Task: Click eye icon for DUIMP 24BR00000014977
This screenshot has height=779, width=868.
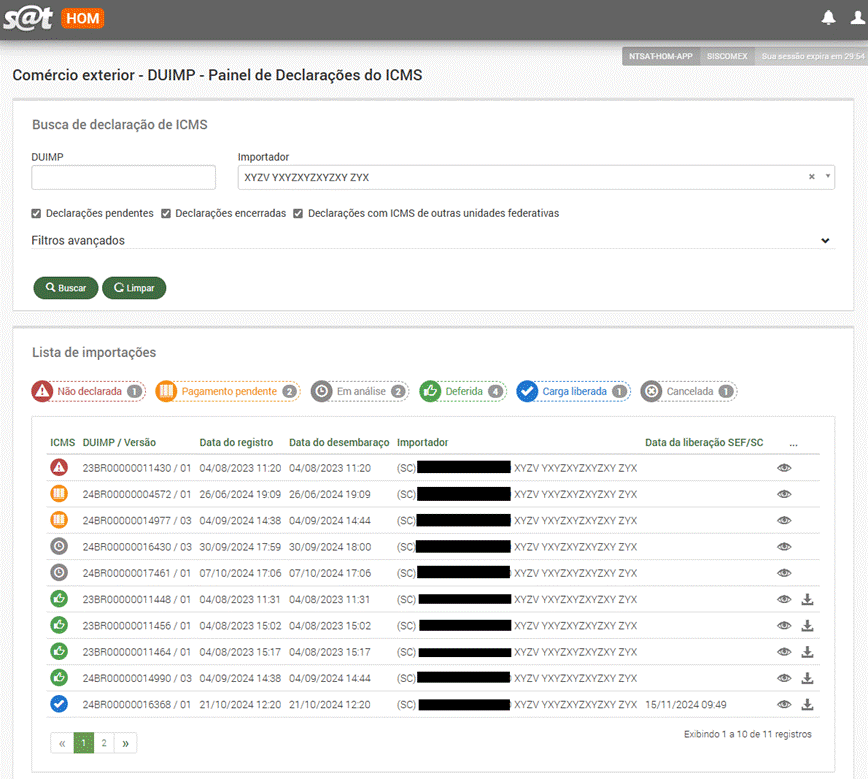Action: click(x=784, y=520)
